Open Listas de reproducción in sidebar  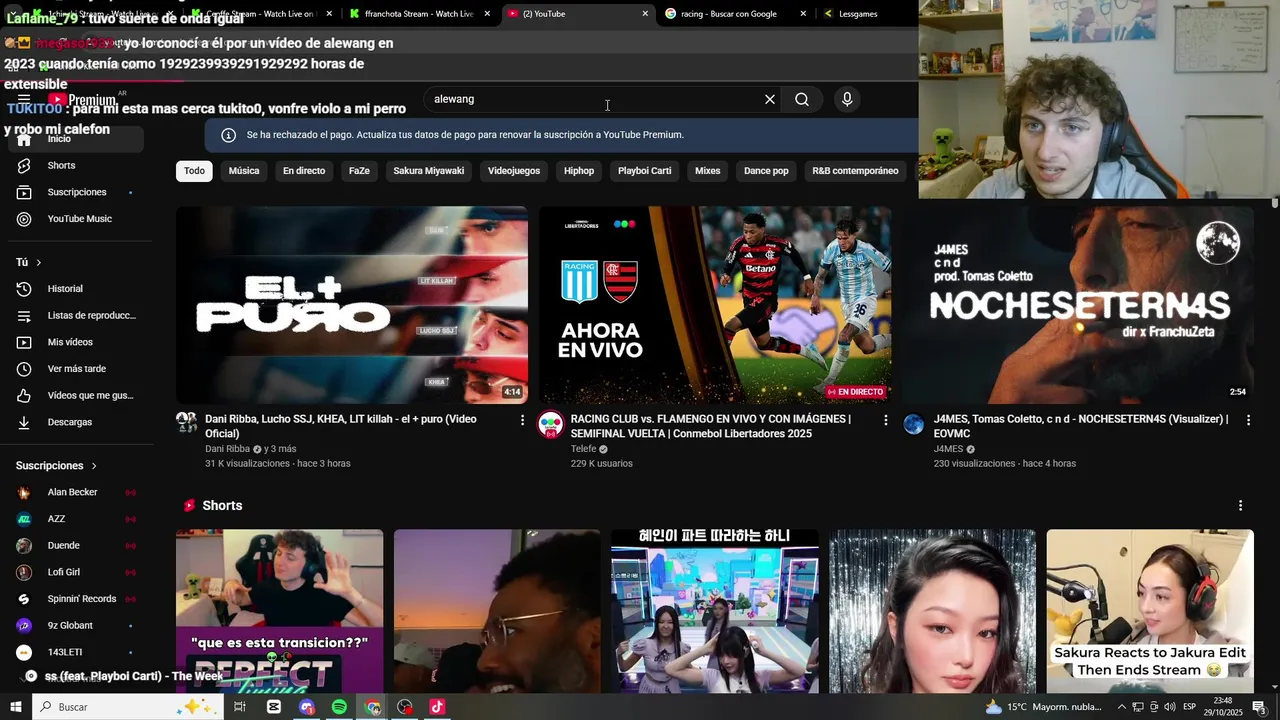point(77,316)
